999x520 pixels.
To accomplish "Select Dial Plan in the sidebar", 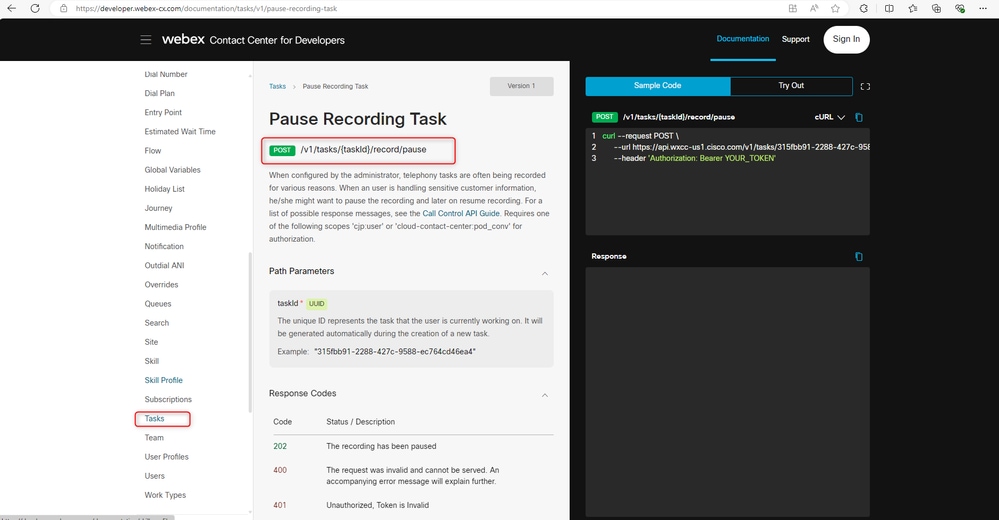I will click(159, 93).
